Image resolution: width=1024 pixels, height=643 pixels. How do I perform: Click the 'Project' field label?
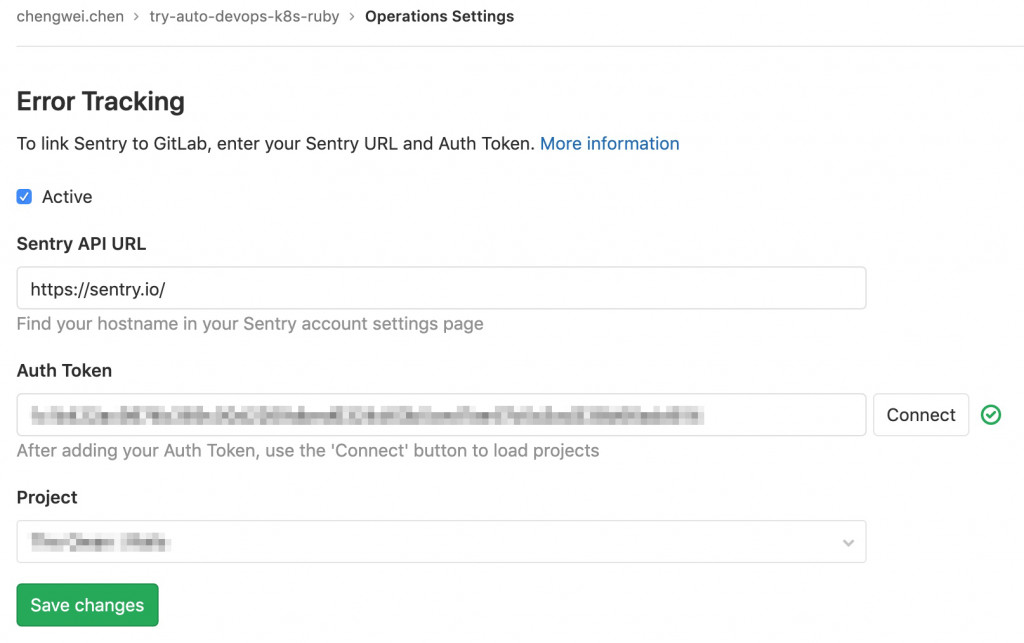click(x=47, y=497)
